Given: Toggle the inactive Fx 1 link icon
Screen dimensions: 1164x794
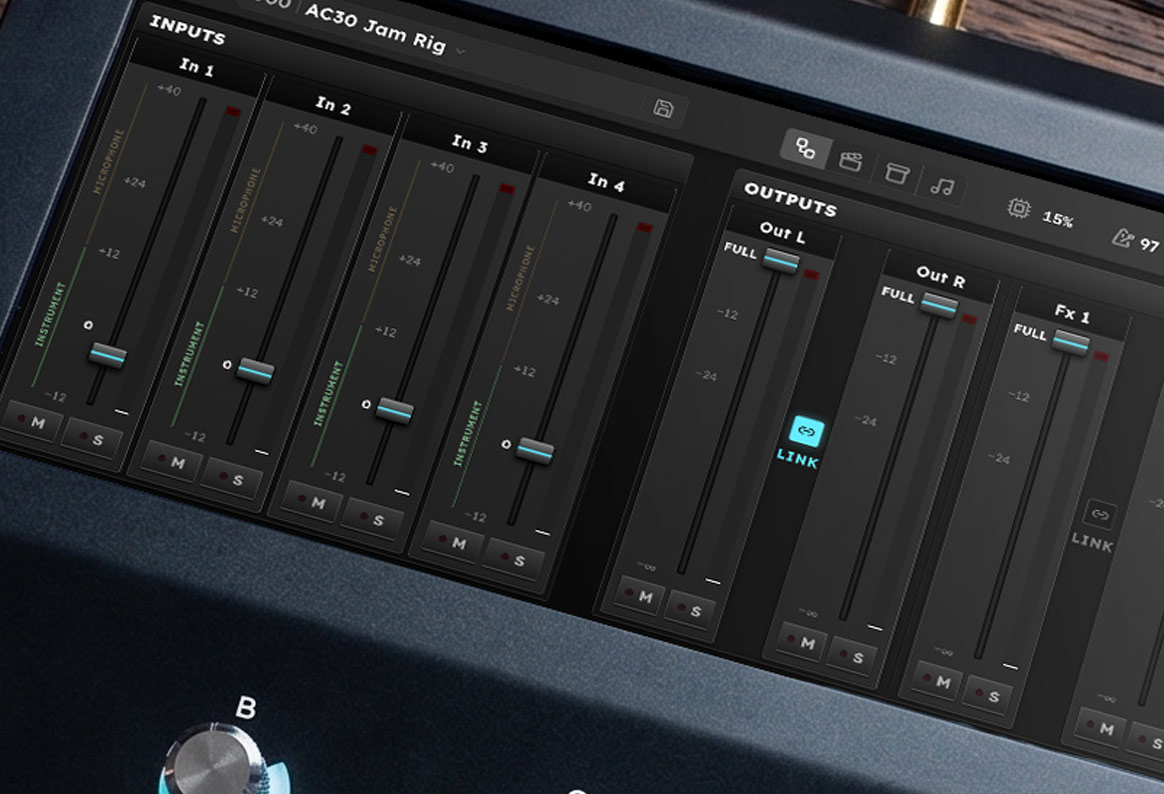Looking at the screenshot, I should coord(1100,514).
